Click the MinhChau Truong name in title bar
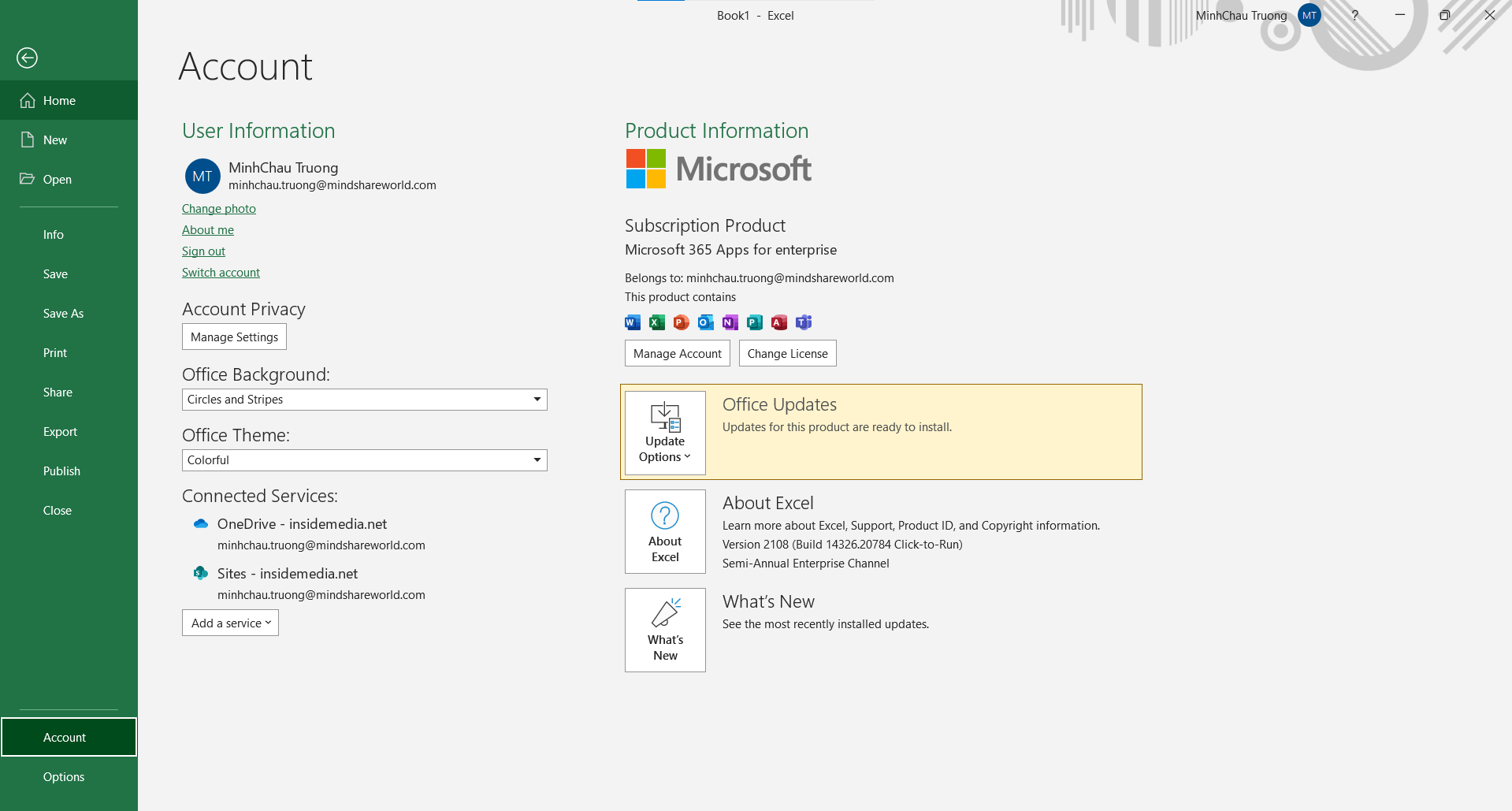 coord(1241,15)
